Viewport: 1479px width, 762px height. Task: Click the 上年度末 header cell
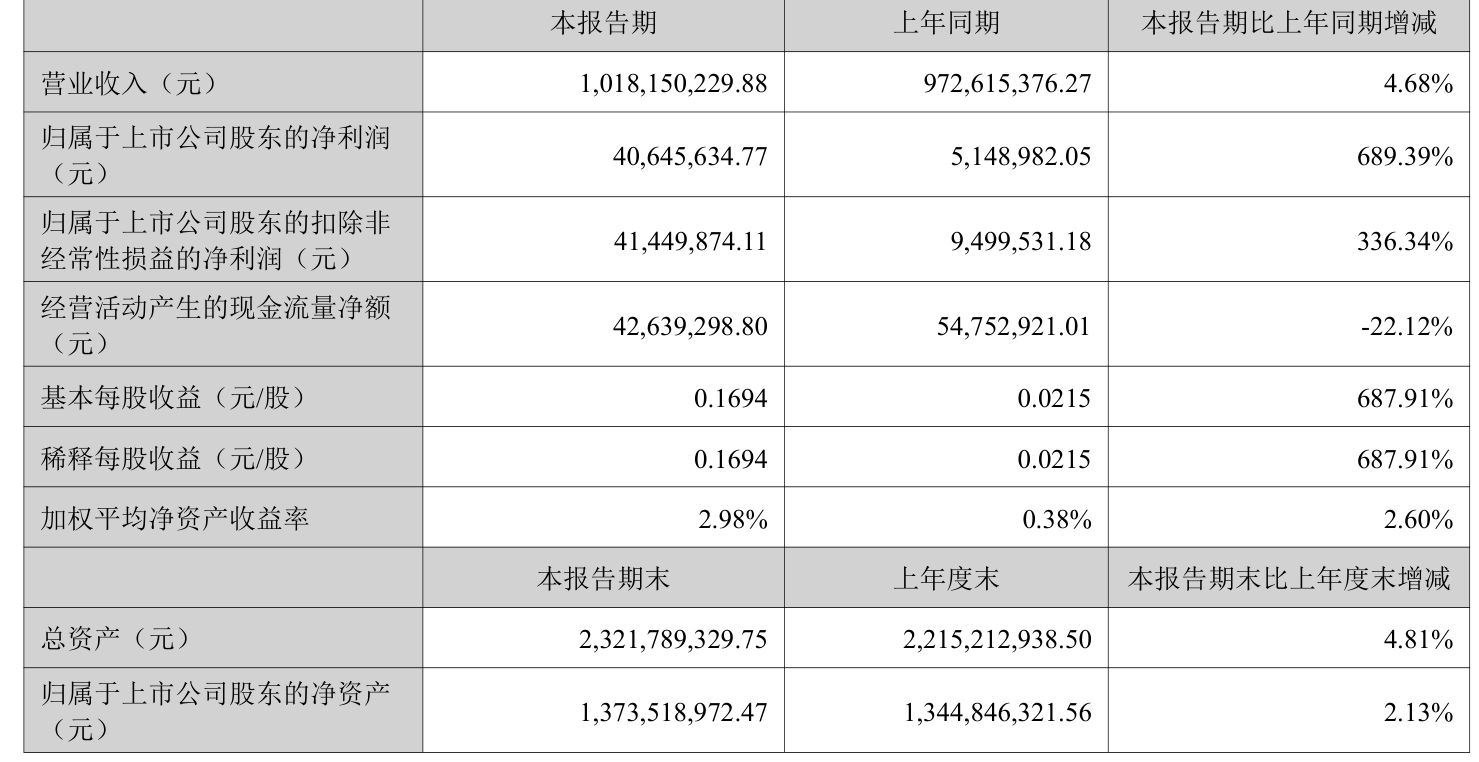tap(946, 578)
